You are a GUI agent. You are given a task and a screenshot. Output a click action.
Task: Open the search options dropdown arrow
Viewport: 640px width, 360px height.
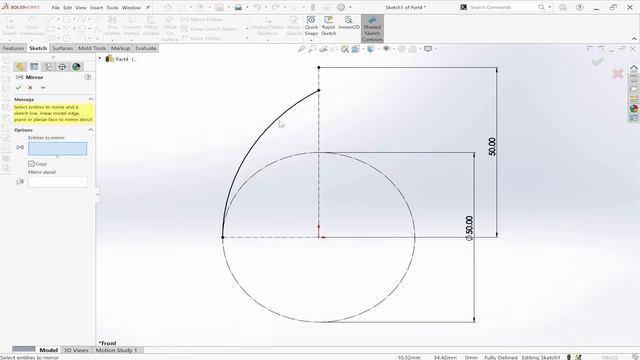click(x=549, y=7)
